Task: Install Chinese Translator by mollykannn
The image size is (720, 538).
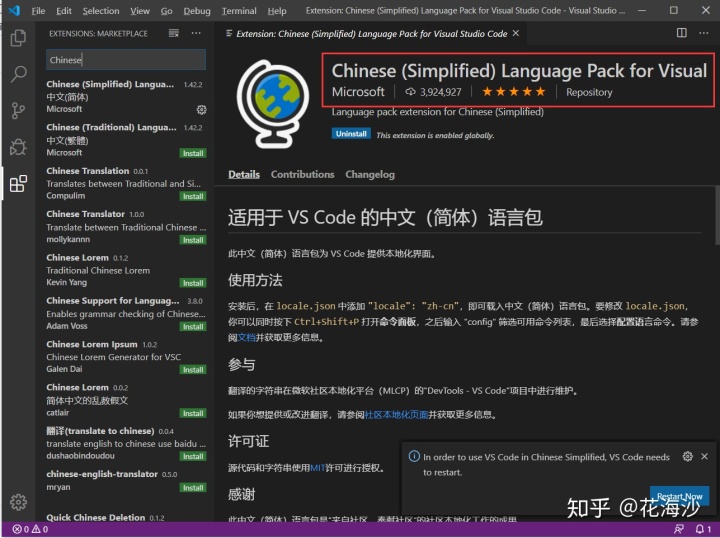Action: [x=193, y=240]
